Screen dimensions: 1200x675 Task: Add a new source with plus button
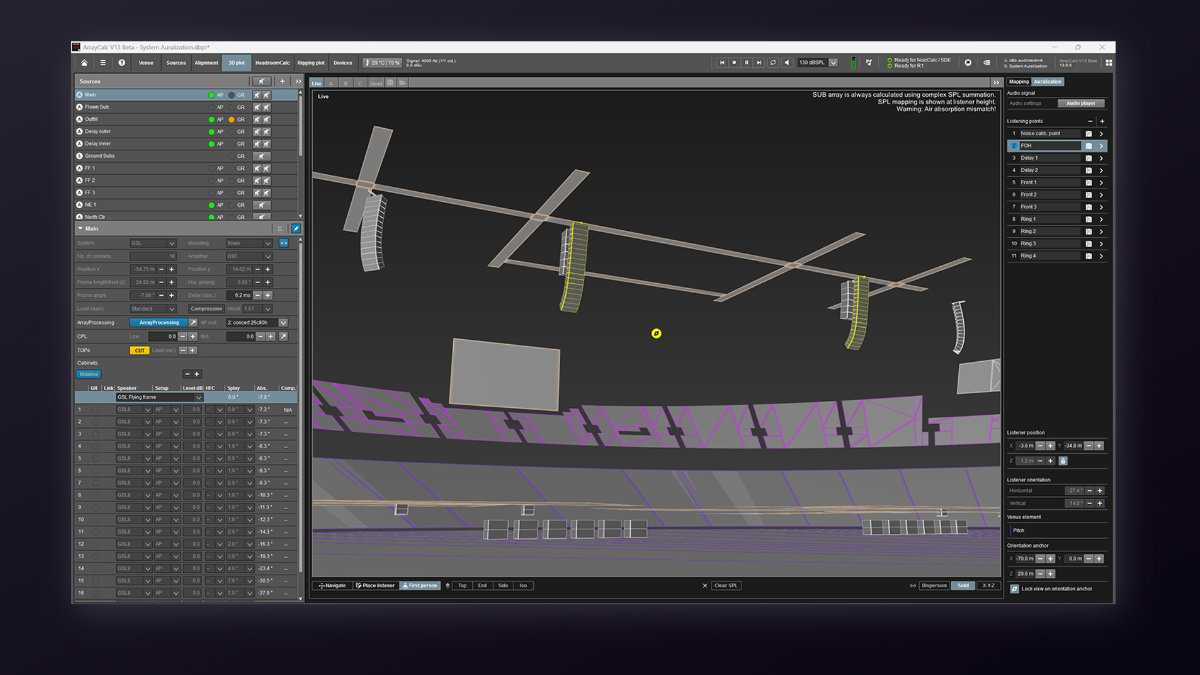(282, 81)
